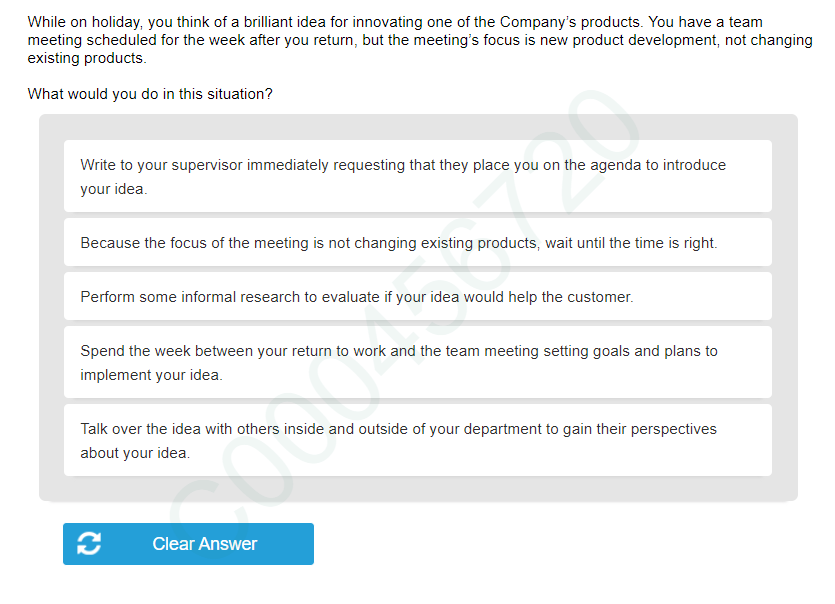Click the phrase 'implement your idea.' in fourth option
Image resolution: width=835 pixels, height=604 pixels.
point(151,376)
